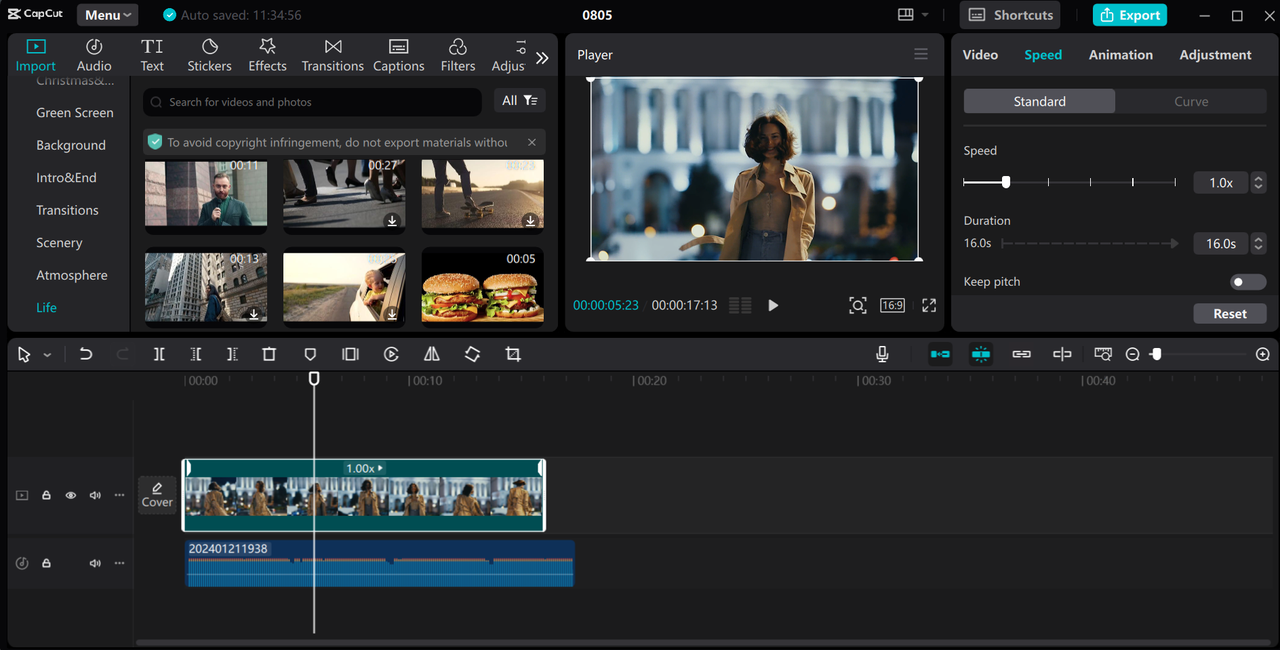Open the Stickers panel
The width and height of the screenshot is (1280, 650).
(209, 55)
